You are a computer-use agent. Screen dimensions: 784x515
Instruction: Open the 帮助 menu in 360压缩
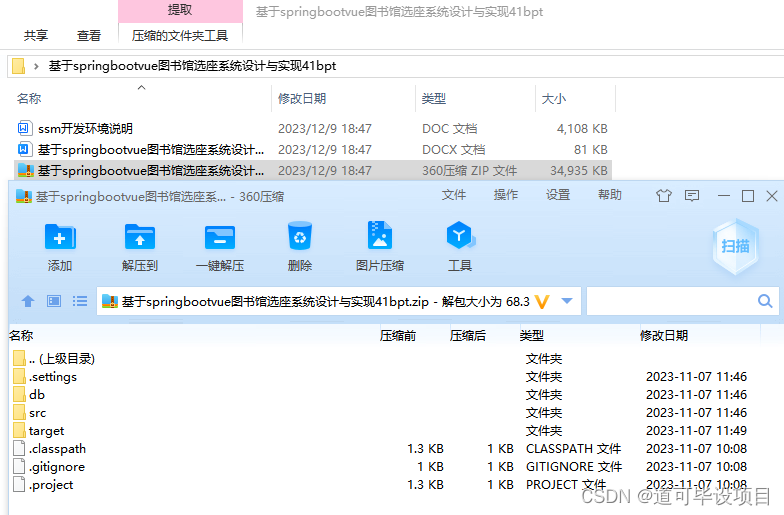[x=610, y=195]
